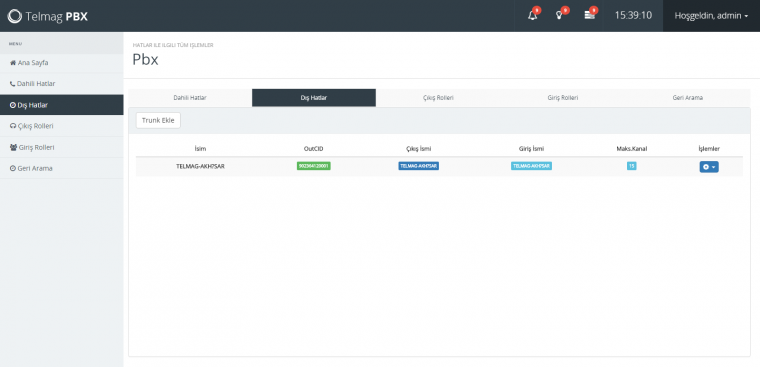The image size is (760, 367).
Task: Open Geri Arama in the sidebar menu
Action: pyautogui.click(x=62, y=168)
